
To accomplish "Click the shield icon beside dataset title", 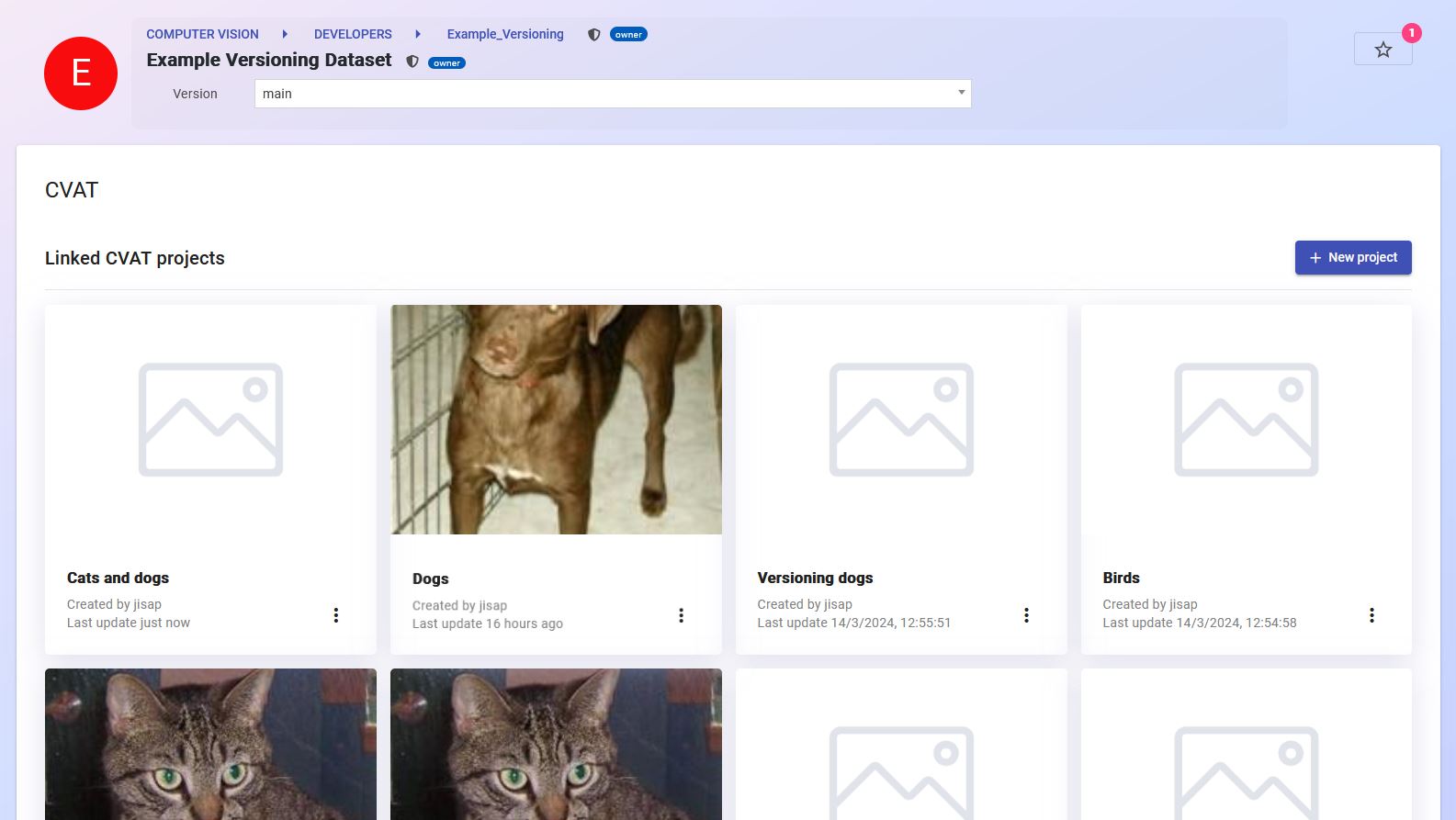I will point(412,62).
